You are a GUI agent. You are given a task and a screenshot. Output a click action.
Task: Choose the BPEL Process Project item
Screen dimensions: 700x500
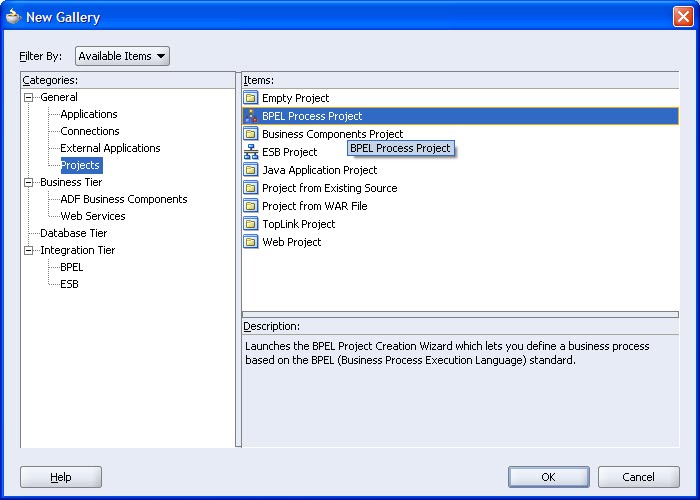460,116
